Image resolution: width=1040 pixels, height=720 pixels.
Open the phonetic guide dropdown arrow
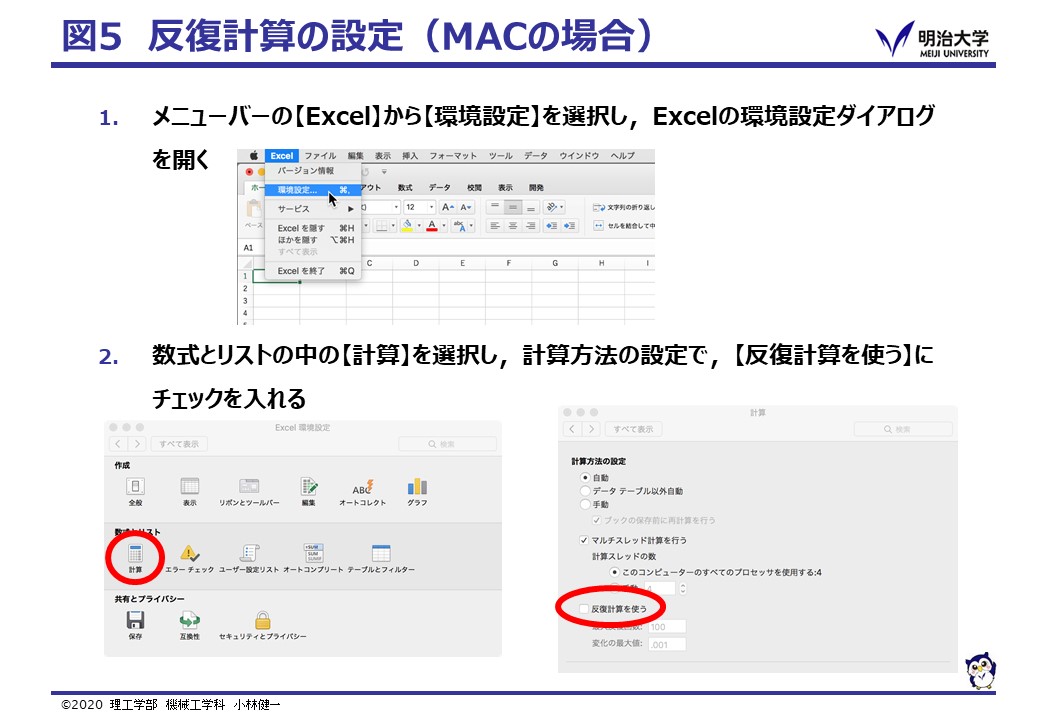[471, 226]
